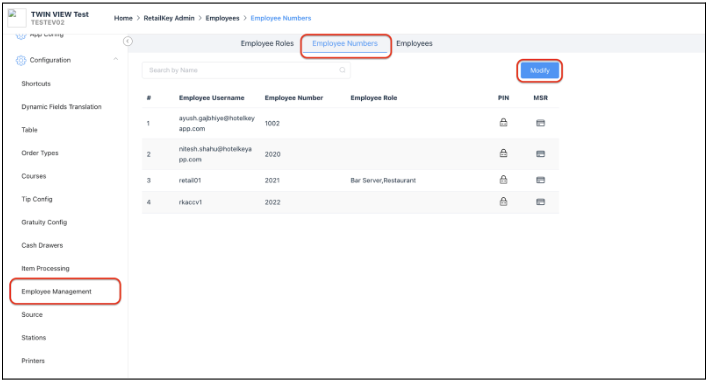Switch to the Employees tab
710x383 pixels.
tap(414, 43)
